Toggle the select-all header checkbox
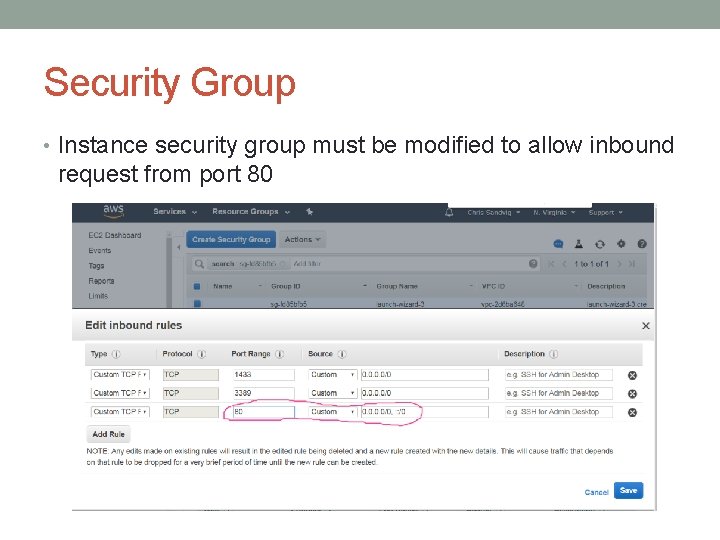This screenshot has width=720, height=540. tap(197, 287)
